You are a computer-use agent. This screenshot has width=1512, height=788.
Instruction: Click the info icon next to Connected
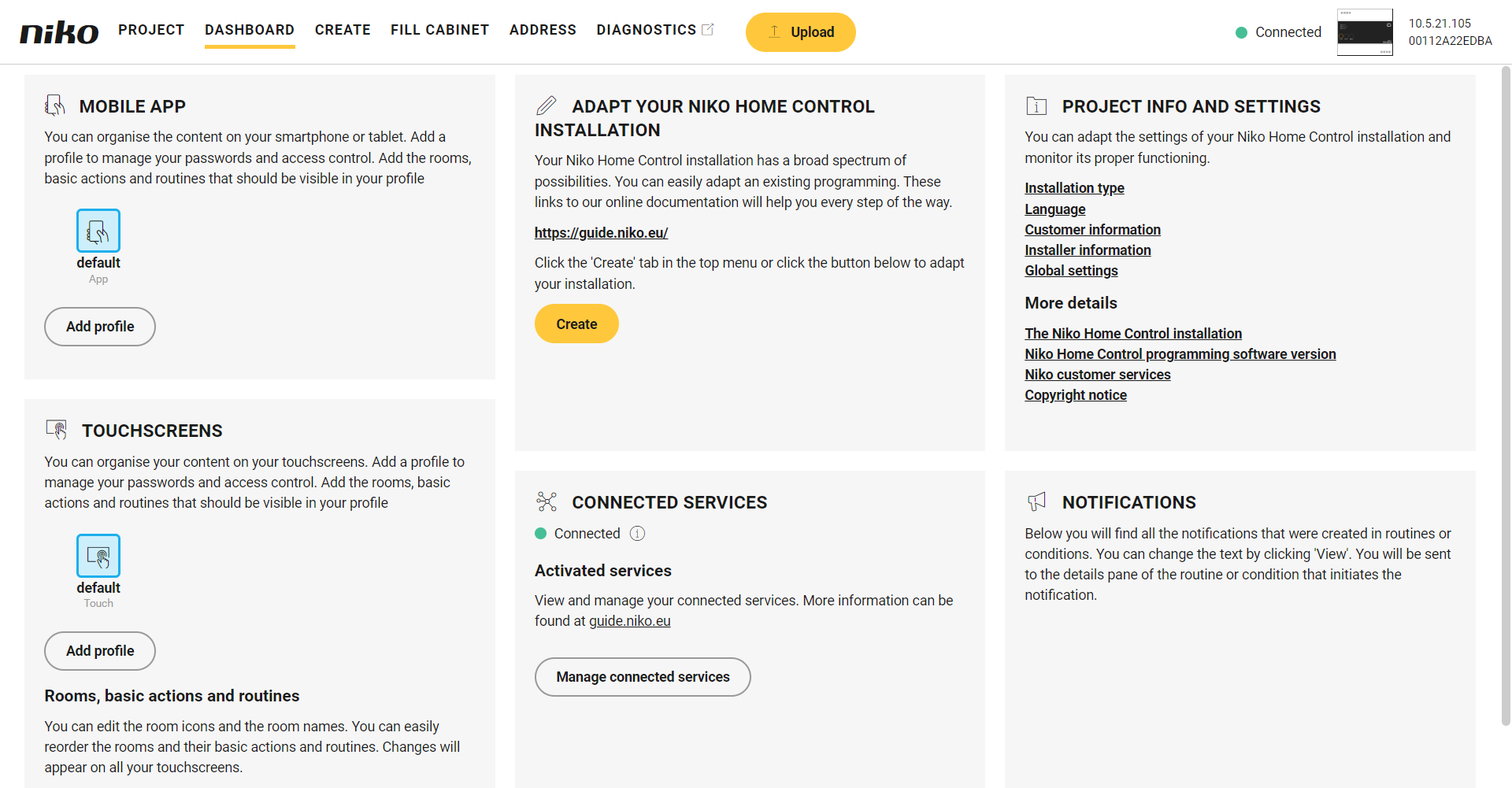[x=637, y=534]
